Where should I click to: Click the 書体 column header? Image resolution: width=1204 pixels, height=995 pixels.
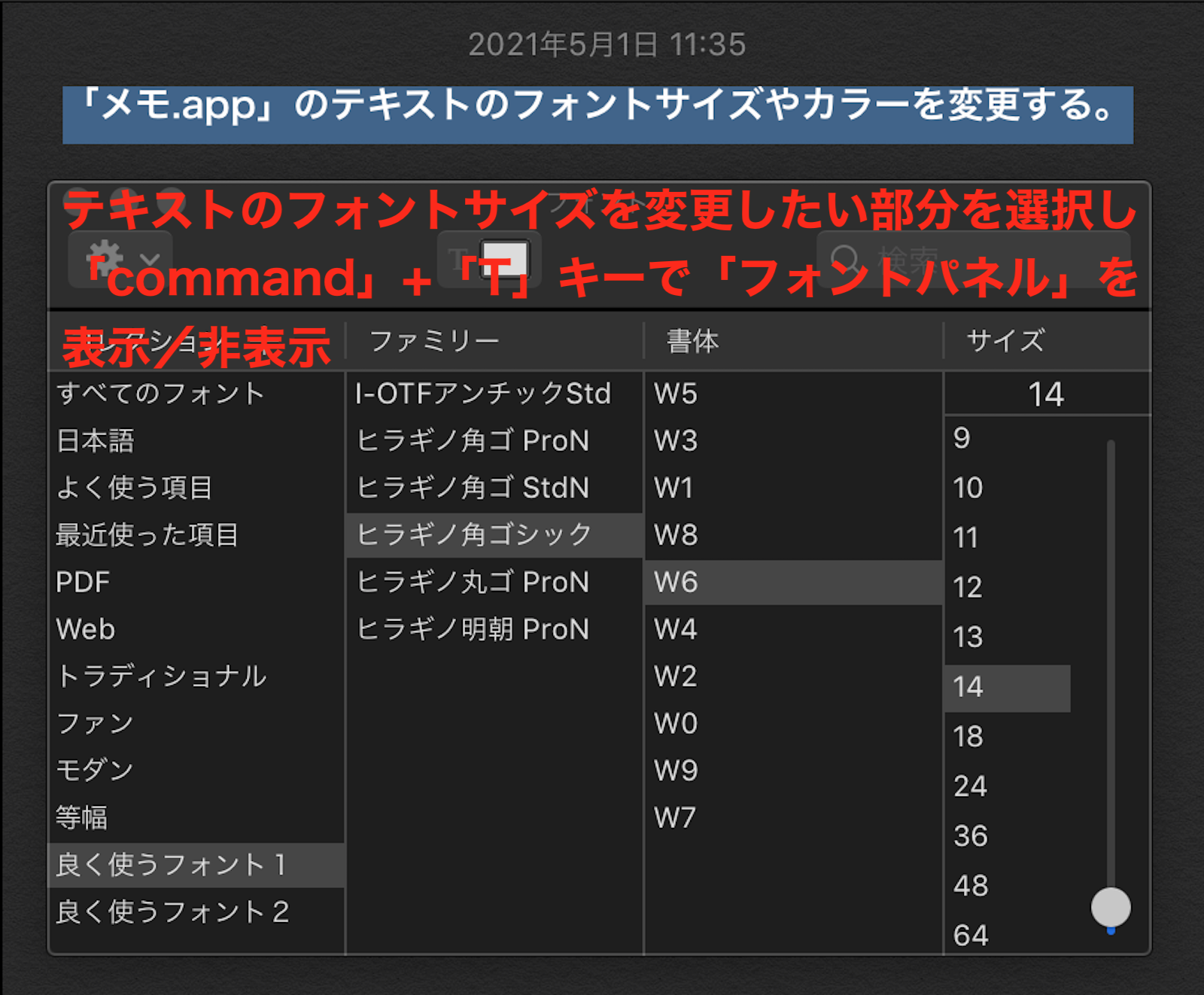click(793, 341)
